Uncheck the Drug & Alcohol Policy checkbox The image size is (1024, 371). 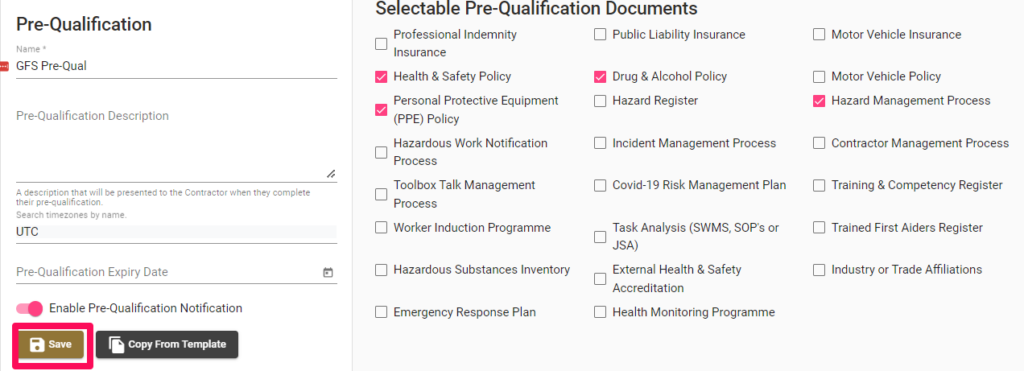[x=600, y=77]
